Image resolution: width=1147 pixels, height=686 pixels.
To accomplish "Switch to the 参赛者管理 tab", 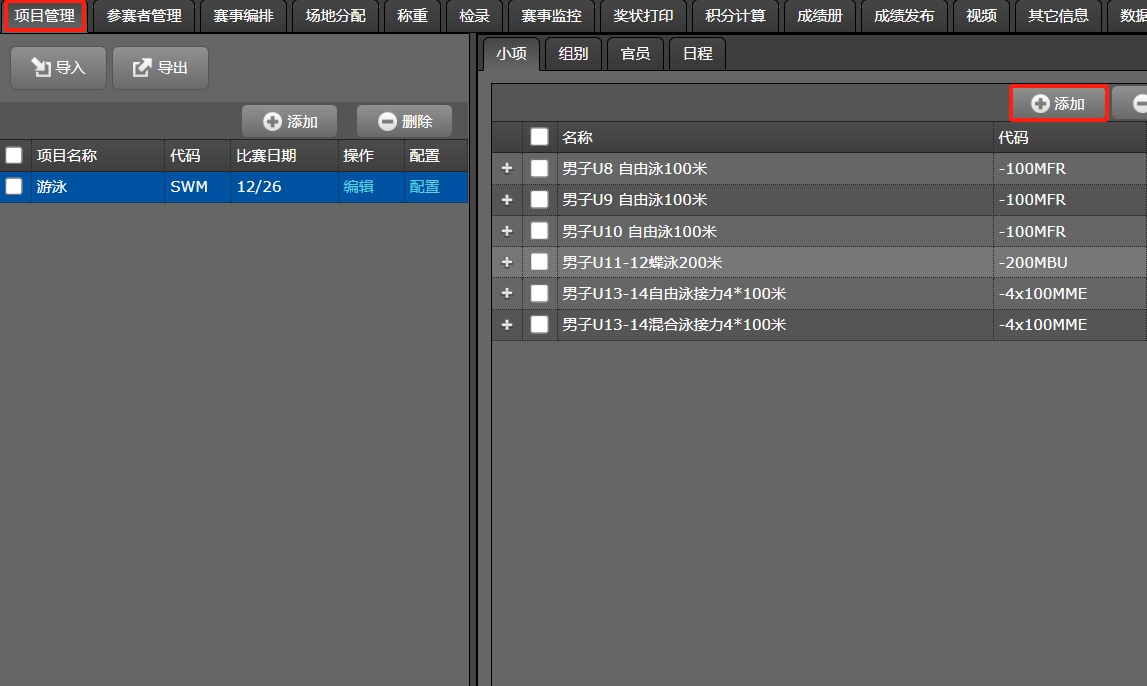I will (143, 16).
